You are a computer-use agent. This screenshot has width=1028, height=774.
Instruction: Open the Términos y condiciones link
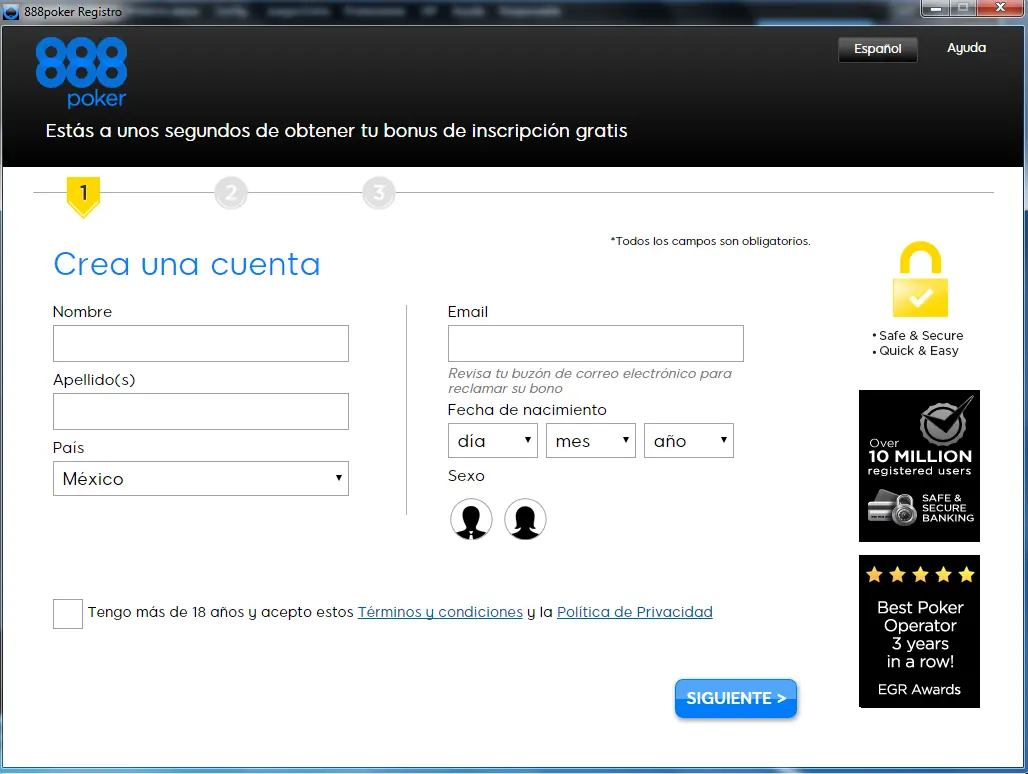[440, 612]
